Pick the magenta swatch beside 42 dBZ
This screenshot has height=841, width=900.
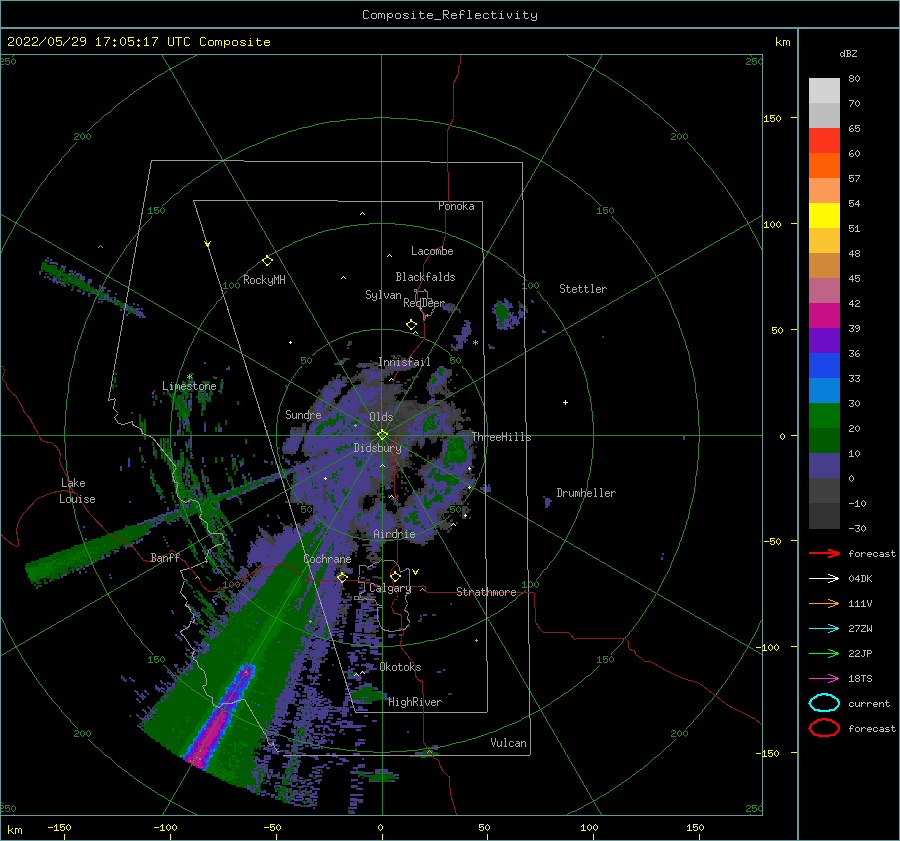tap(824, 316)
